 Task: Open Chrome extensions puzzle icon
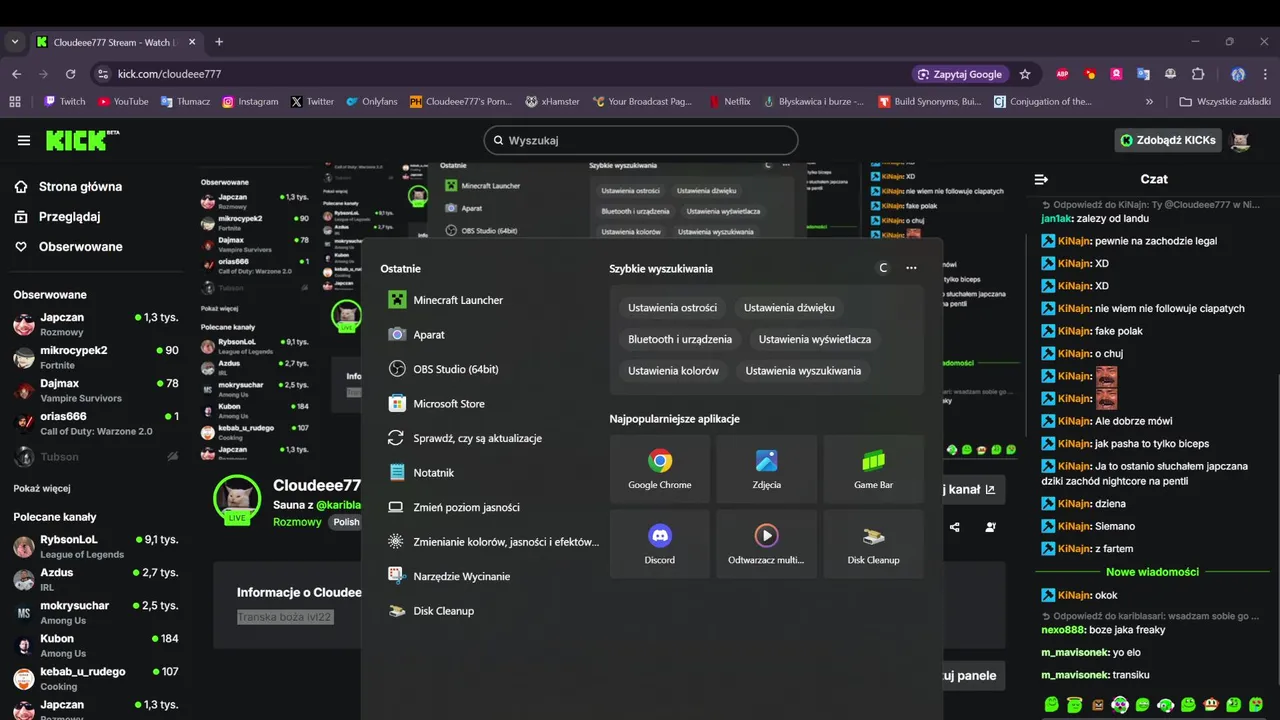1198,74
